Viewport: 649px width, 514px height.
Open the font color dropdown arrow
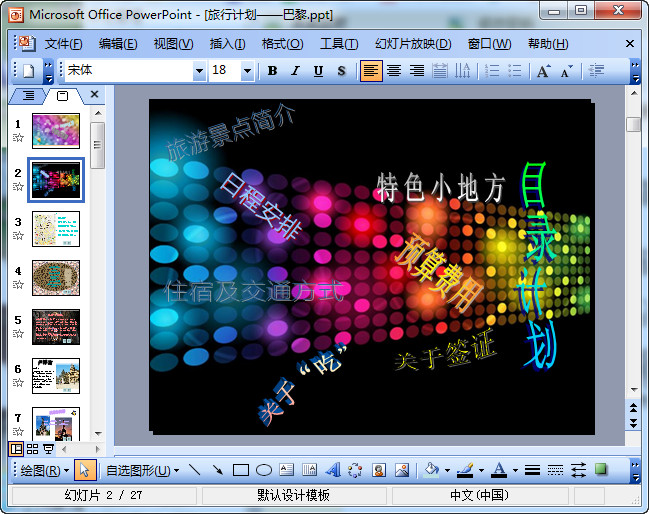515,470
